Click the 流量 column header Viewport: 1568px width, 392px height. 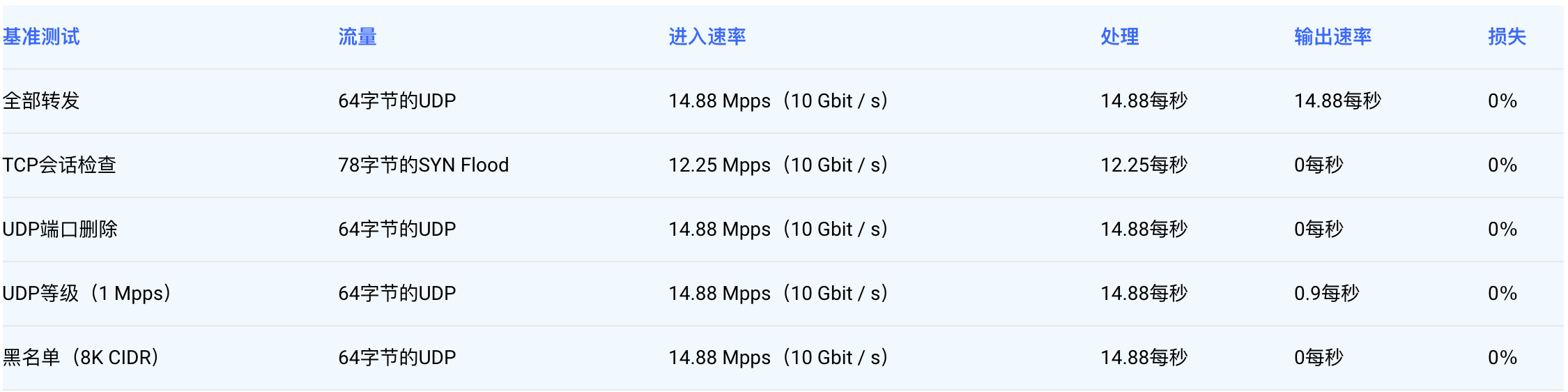358,36
